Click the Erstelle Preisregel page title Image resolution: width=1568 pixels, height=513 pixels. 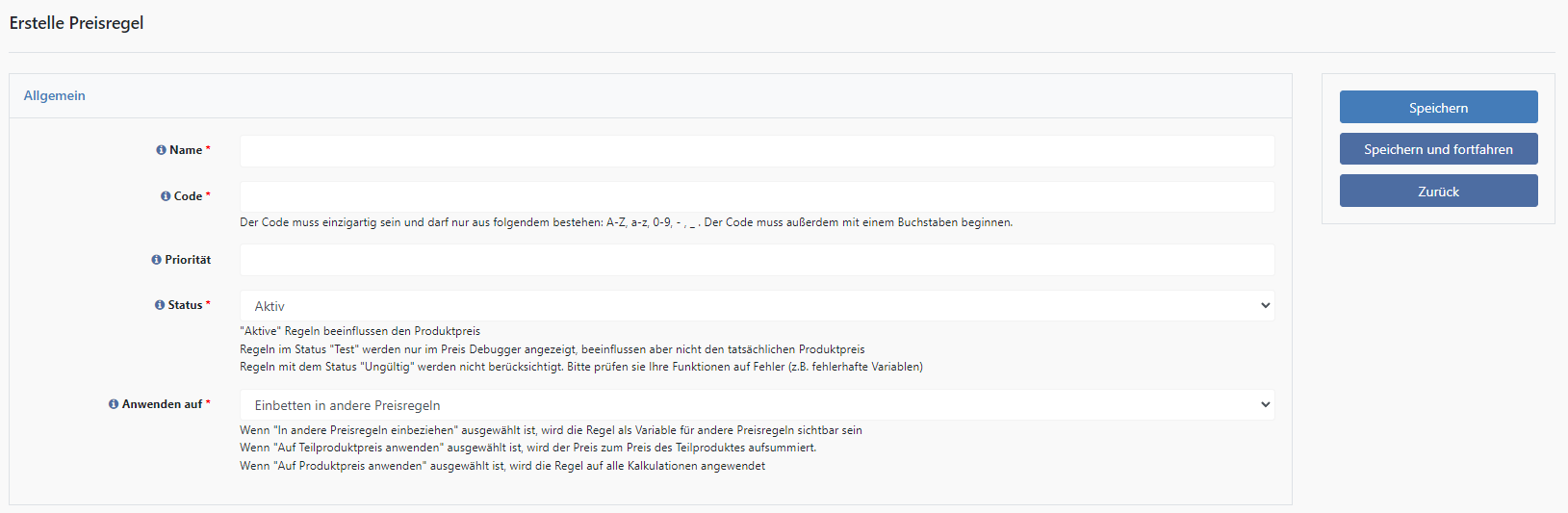[x=77, y=23]
